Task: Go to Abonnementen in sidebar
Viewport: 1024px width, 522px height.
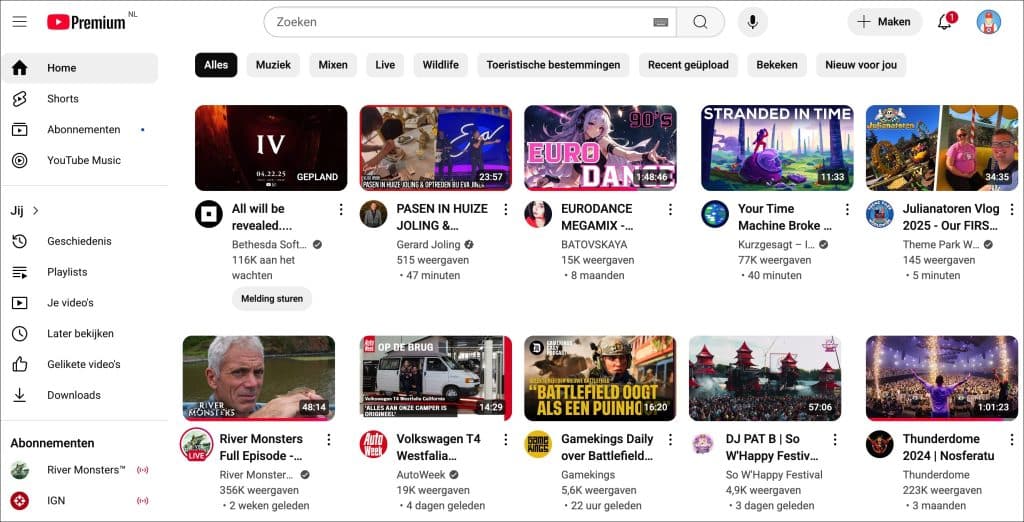Action: pyautogui.click(x=83, y=130)
